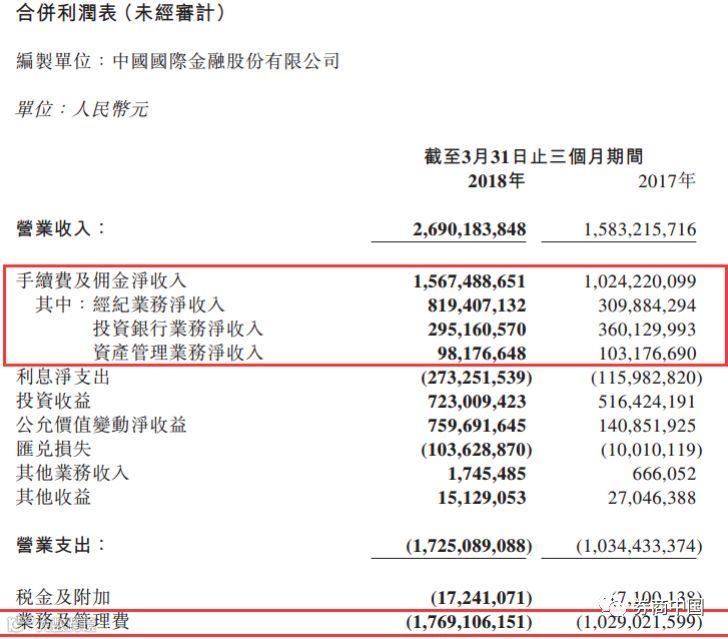Click the 2017年 column header
Image resolution: width=728 pixels, height=639 pixels.
[667, 181]
